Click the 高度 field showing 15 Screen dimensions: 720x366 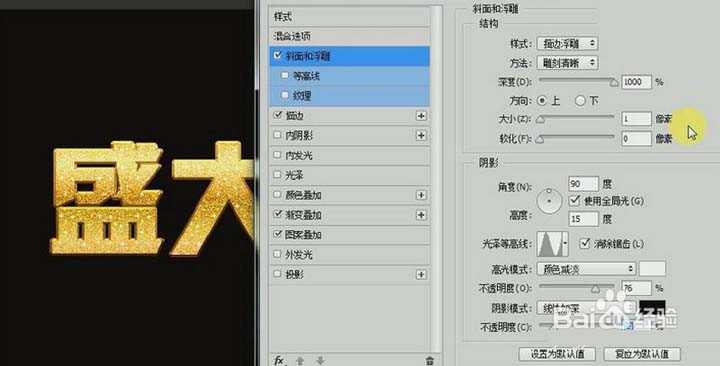583,219
